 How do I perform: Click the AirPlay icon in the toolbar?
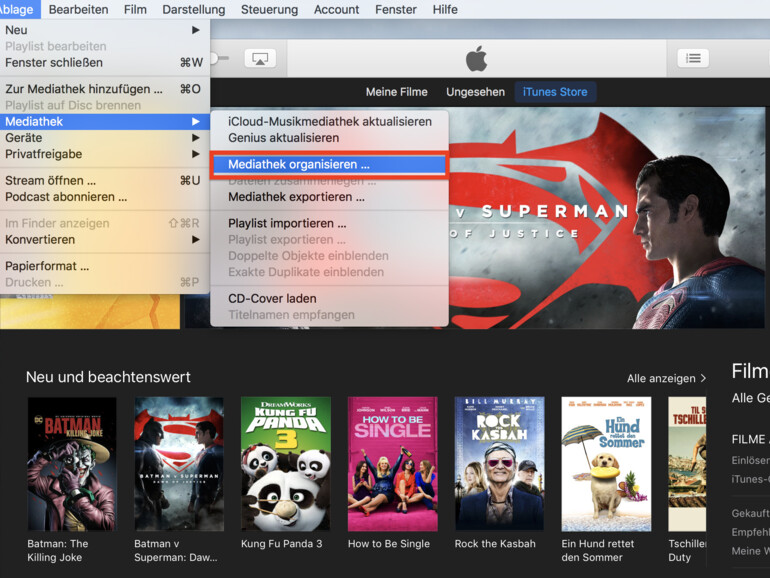(260, 58)
